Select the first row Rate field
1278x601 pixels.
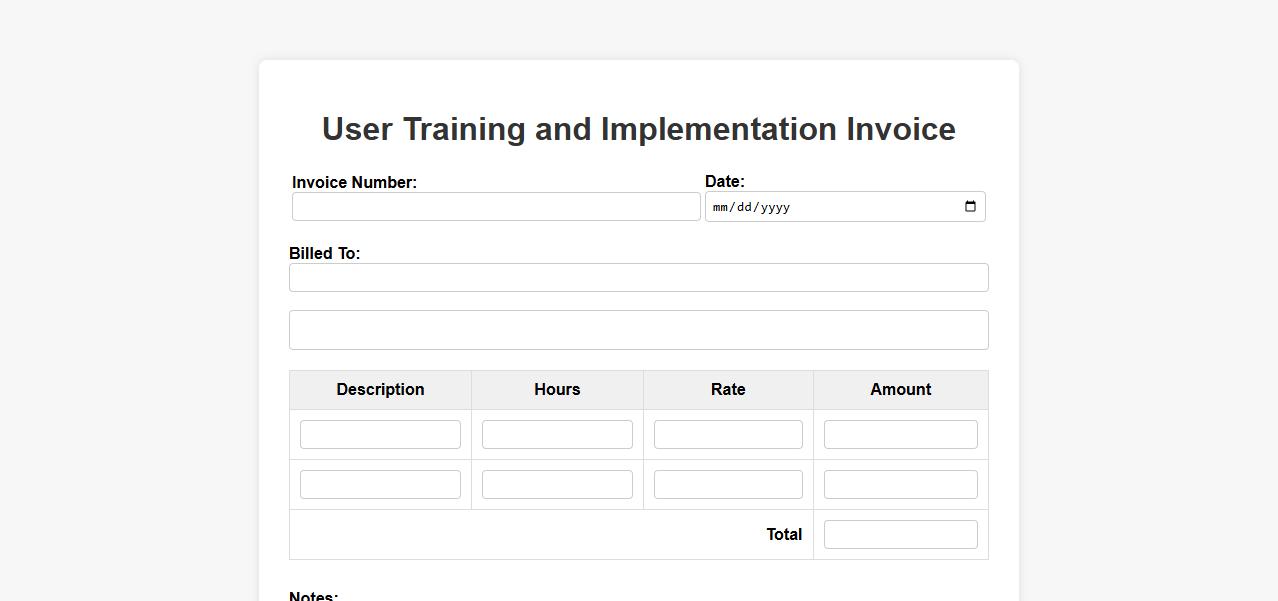pyautogui.click(x=728, y=435)
